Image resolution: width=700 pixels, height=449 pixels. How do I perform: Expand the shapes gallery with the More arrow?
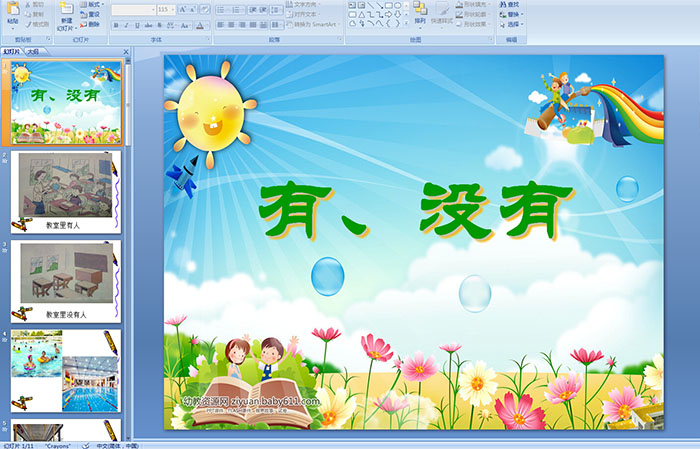[406, 23]
